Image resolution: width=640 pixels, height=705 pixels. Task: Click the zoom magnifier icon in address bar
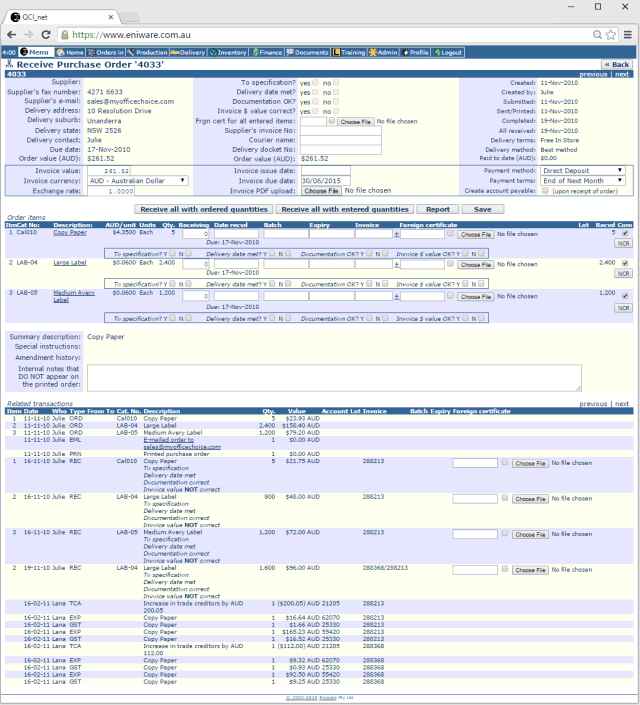(597, 35)
